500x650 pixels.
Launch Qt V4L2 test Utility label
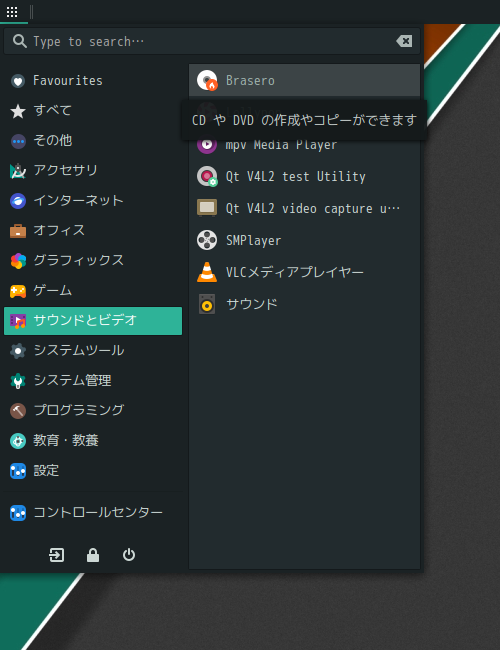pyautogui.click(x=296, y=177)
